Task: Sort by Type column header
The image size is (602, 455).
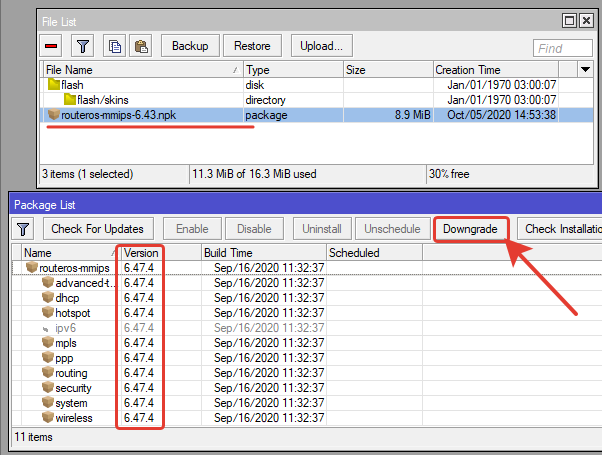Action: pos(293,70)
